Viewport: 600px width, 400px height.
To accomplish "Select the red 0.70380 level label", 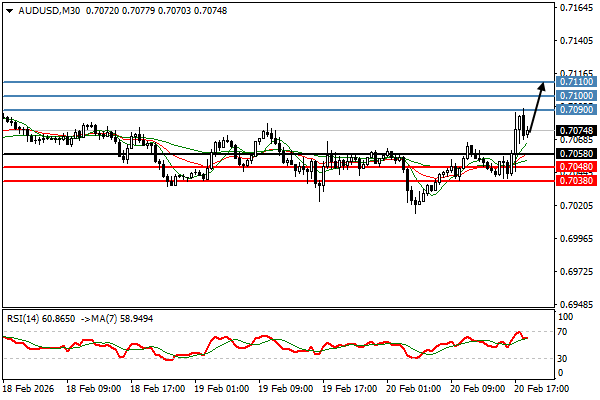I will 576,181.
